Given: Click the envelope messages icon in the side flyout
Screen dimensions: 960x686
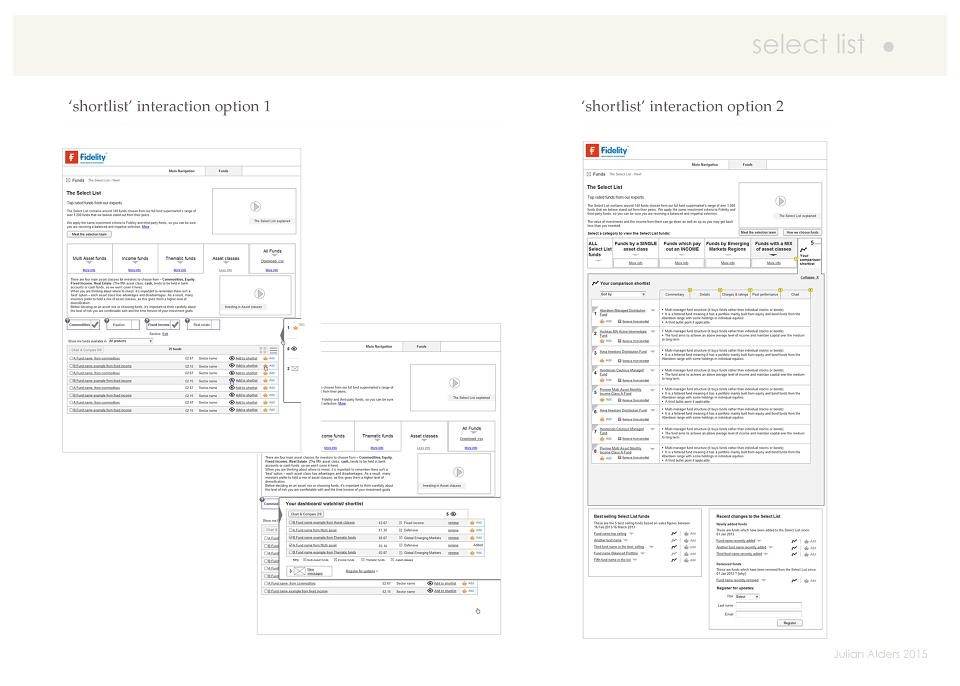Looking at the screenshot, I should (294, 369).
